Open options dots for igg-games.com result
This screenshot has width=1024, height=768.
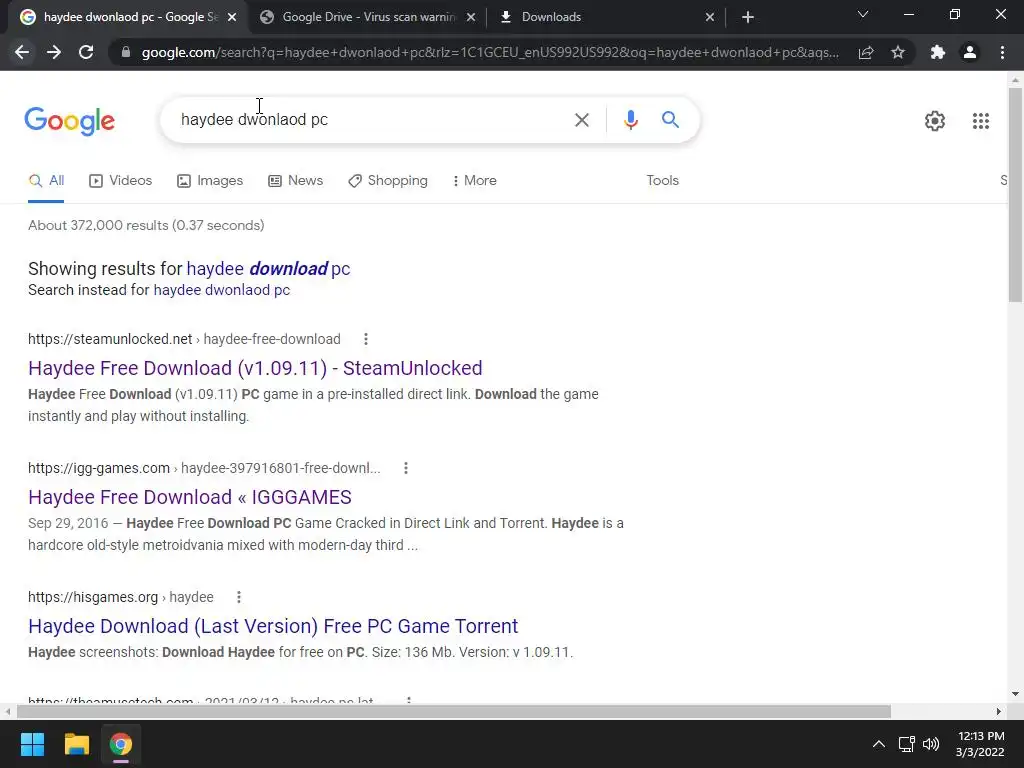[x=406, y=468]
